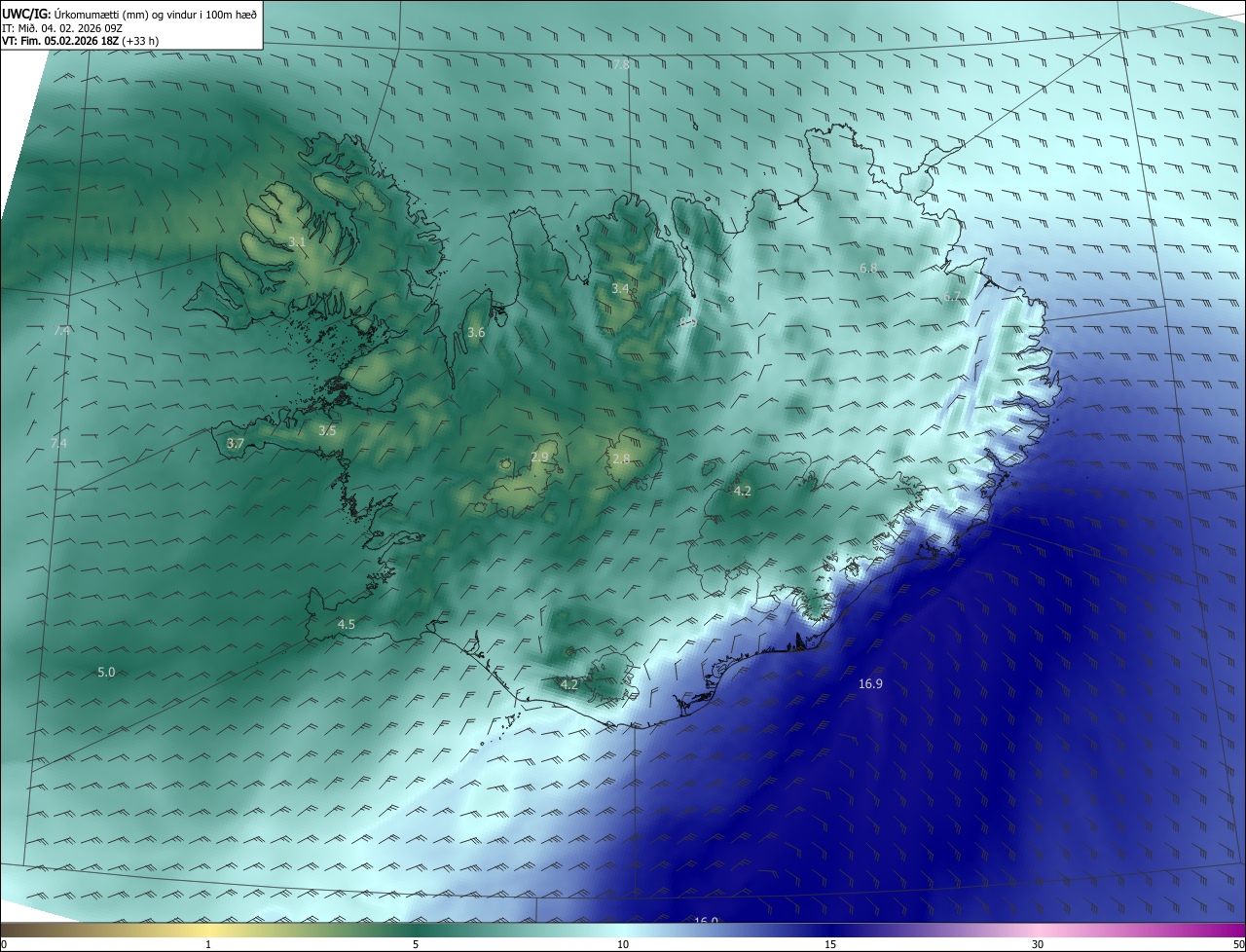Click the 2.8 value on the map
The height and width of the screenshot is (952, 1246).
pos(621,458)
